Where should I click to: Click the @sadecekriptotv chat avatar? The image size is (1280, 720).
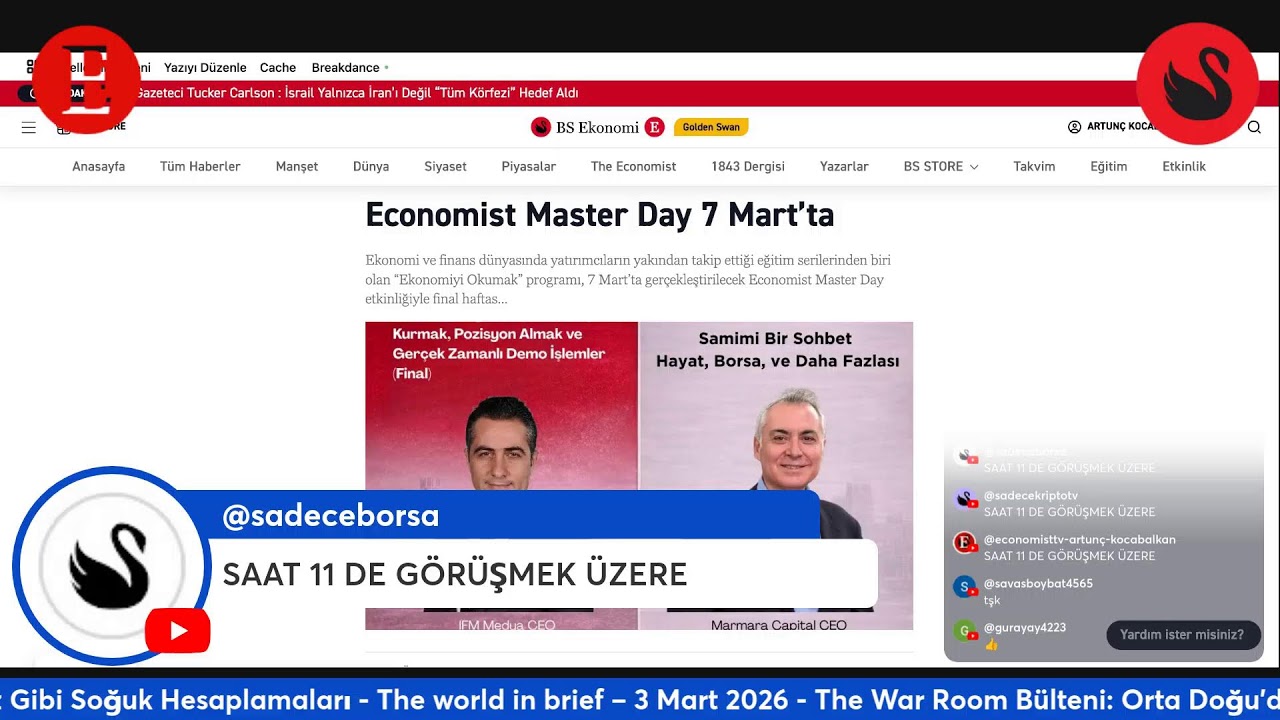(965, 499)
